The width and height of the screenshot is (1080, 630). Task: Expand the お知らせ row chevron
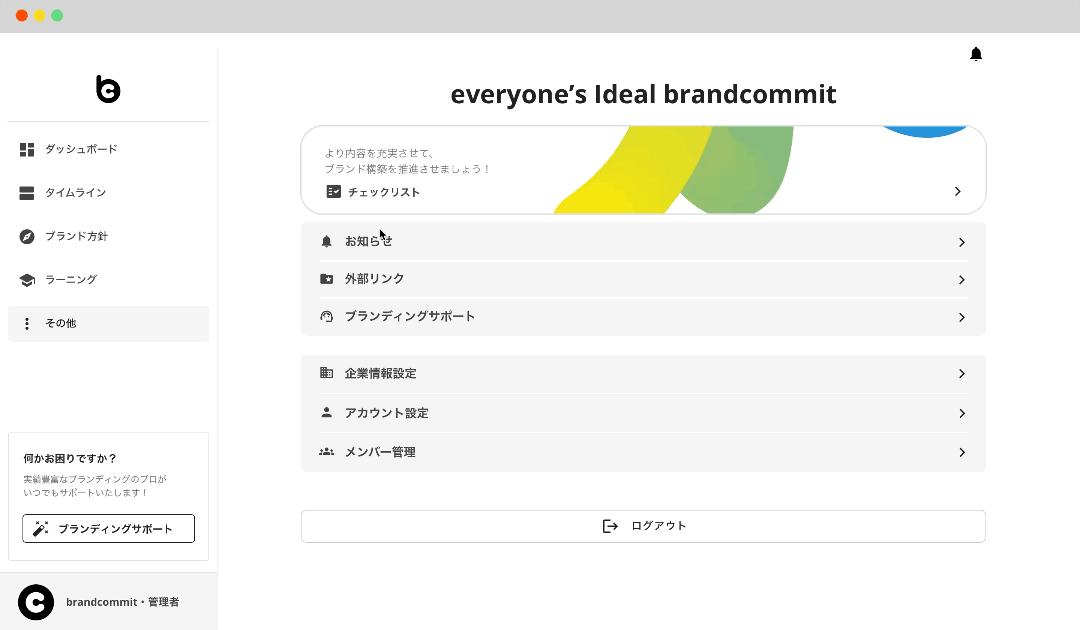(961, 242)
